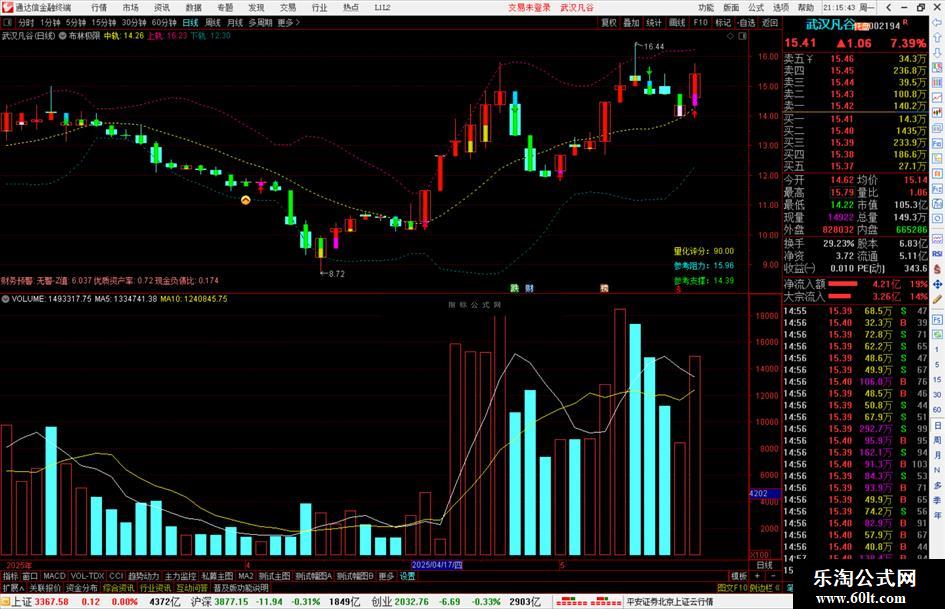Viewport: 945px width, 609px height.
Task: Select 周 period in right sidebar
Action: [937, 440]
